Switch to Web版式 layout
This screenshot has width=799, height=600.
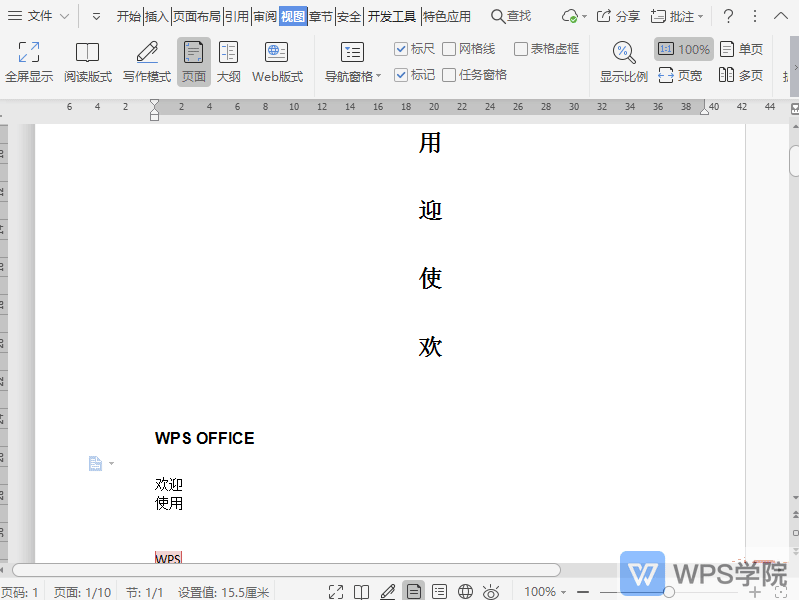tap(277, 62)
